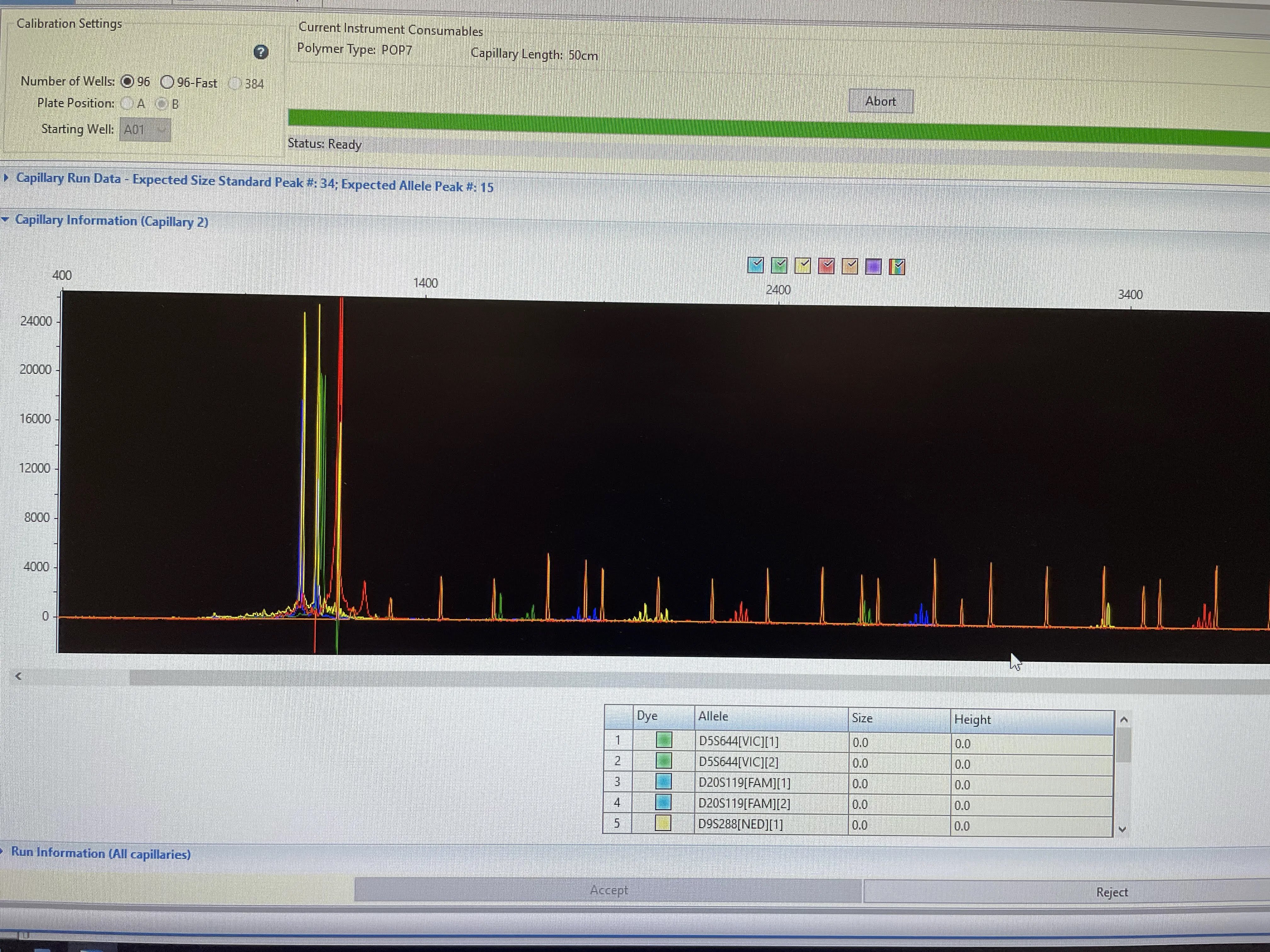The width and height of the screenshot is (1270, 952).
Task: Select allele cell D5S644[VIC][2]
Action: [771, 762]
